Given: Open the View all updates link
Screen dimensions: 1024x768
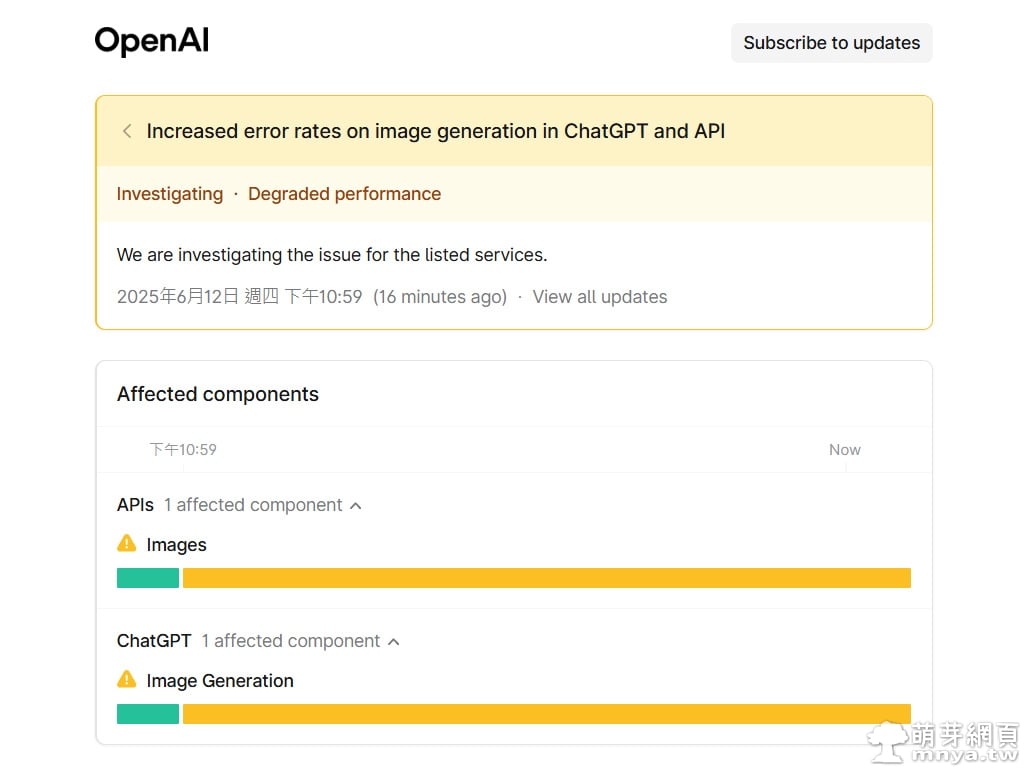Looking at the screenshot, I should [599, 297].
